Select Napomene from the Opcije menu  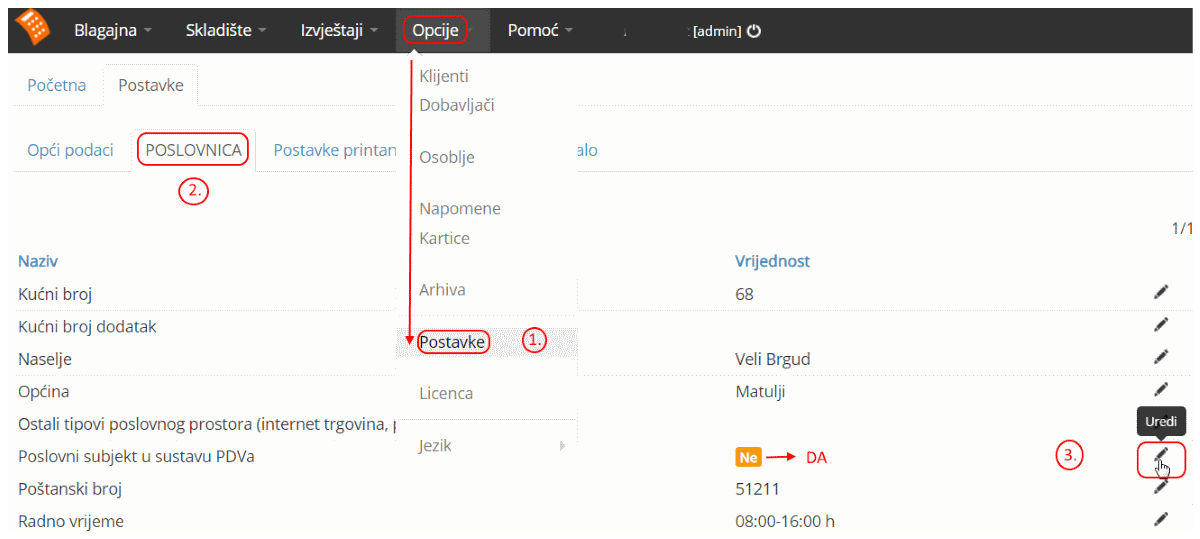460,209
